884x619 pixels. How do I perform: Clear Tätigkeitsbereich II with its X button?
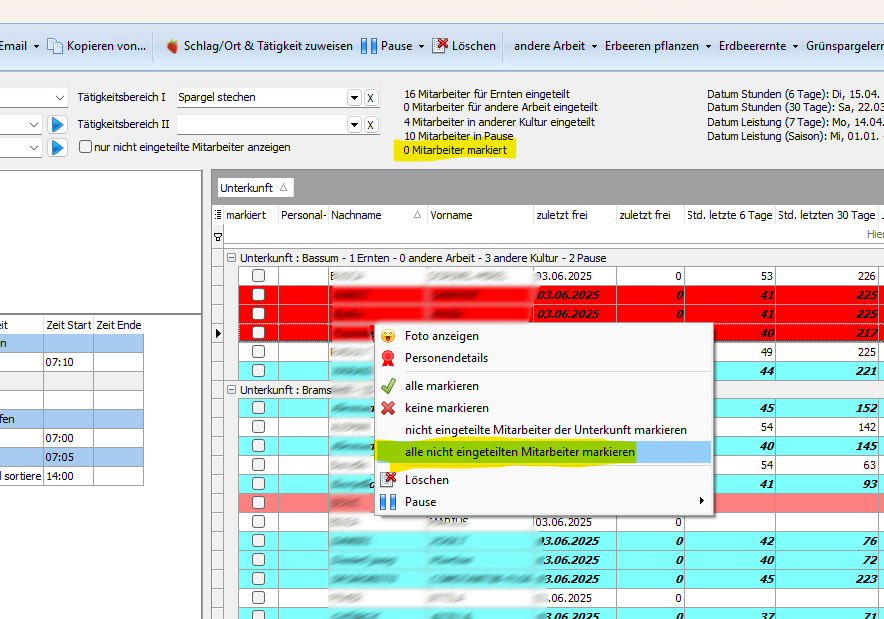370,125
